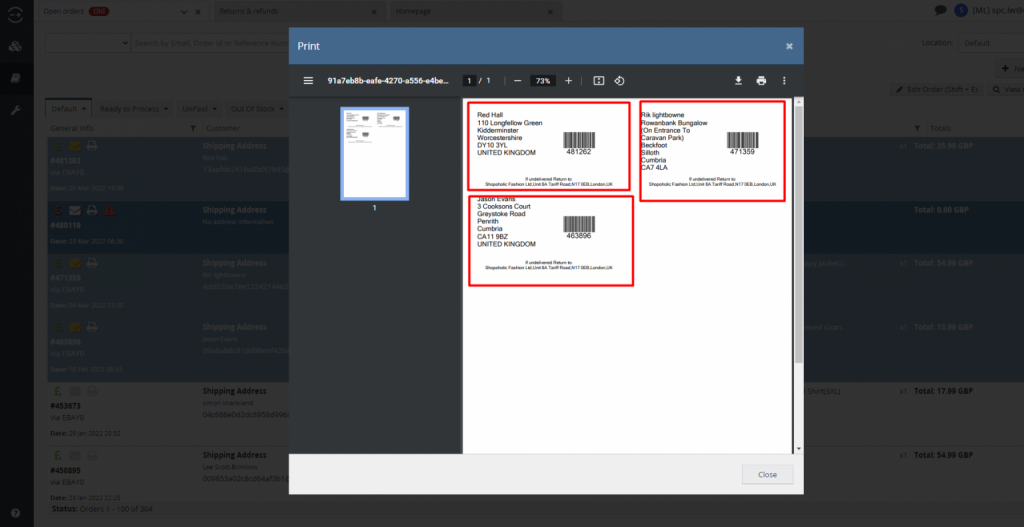Click the user avatar S icon

click(x=960, y=10)
